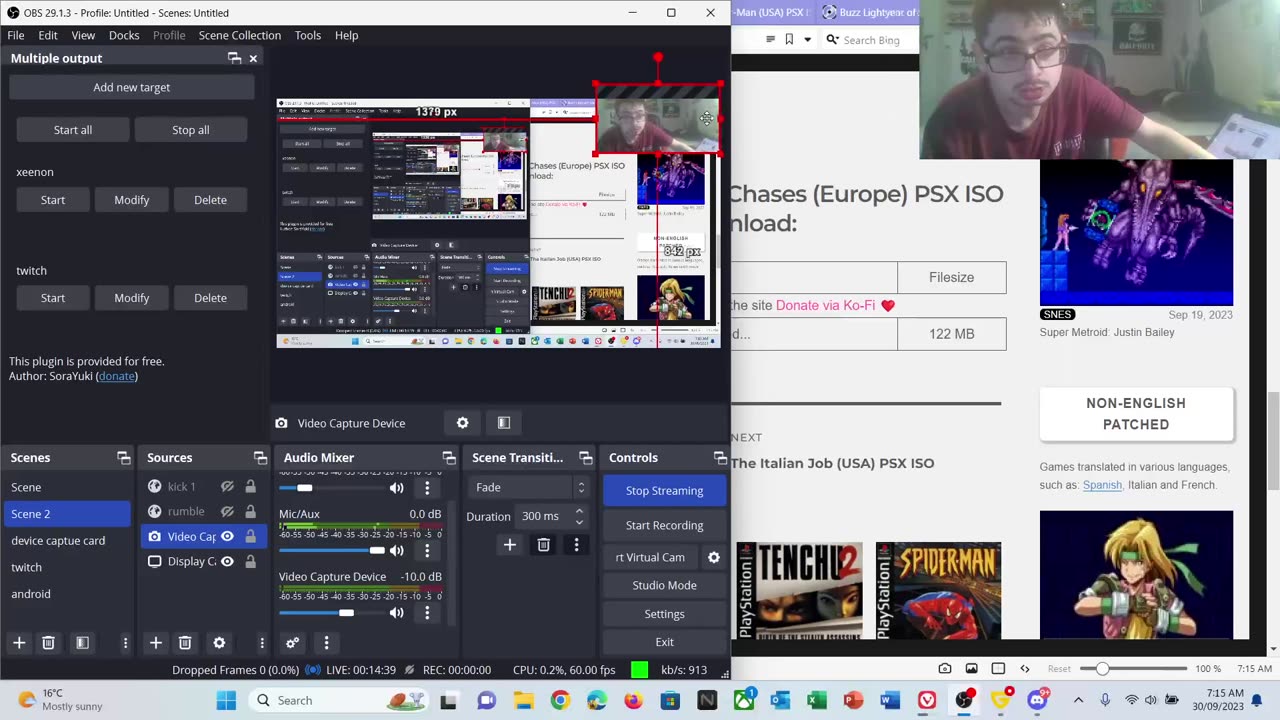Follow the donate link in plugin note

[x=117, y=376]
